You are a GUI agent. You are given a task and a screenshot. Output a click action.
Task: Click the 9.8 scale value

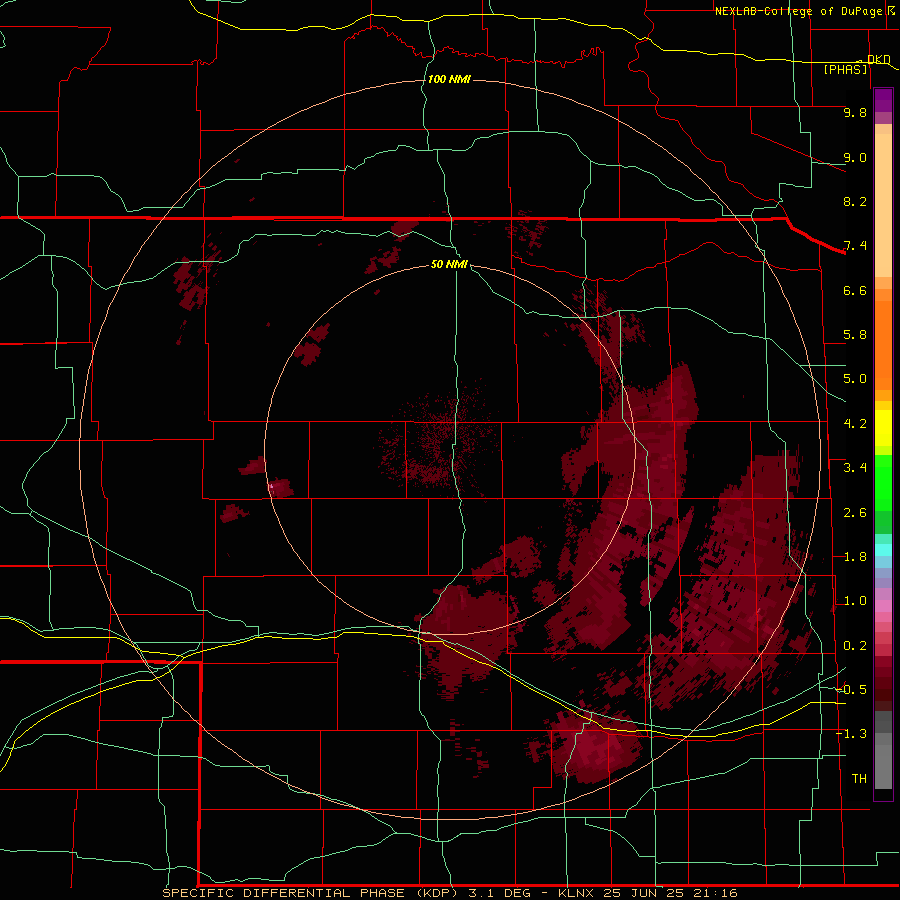tap(855, 112)
